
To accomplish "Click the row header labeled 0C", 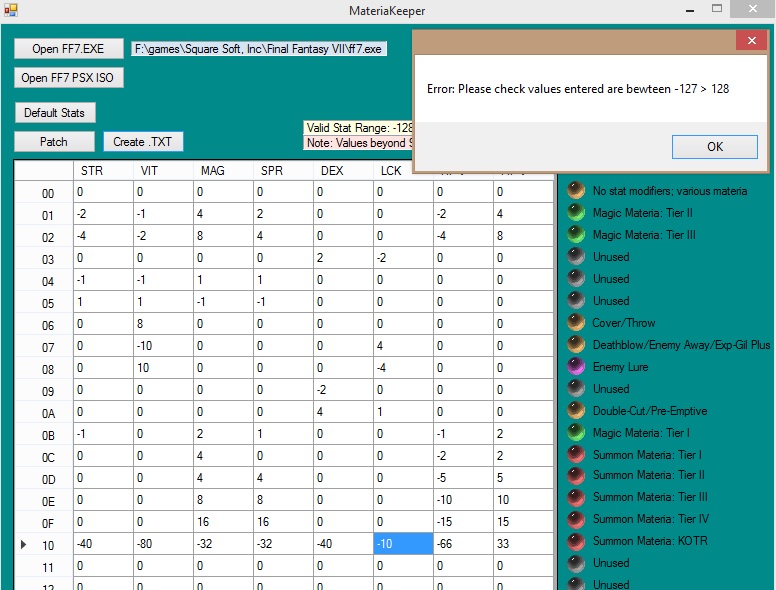I will click(x=44, y=457).
